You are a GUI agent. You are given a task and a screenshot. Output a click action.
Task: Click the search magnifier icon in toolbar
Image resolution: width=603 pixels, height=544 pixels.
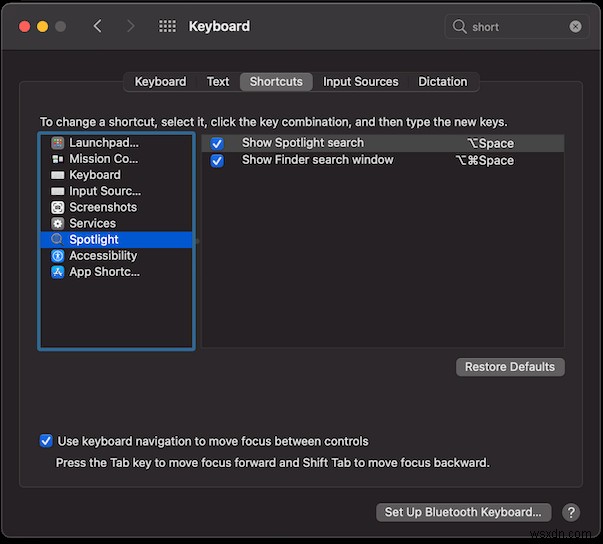click(x=459, y=27)
